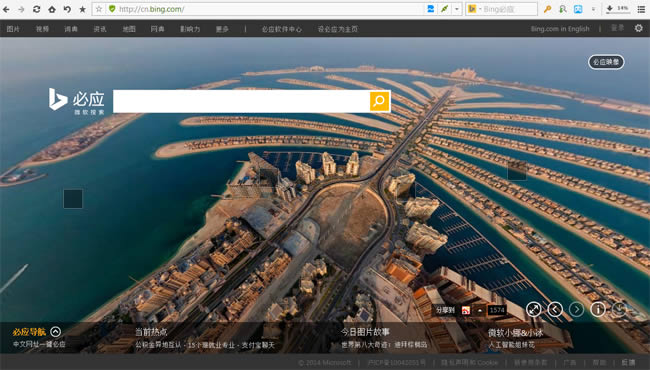Share image via the Weibo icon
Viewport: 650px width, 370px height.
(x=466, y=310)
